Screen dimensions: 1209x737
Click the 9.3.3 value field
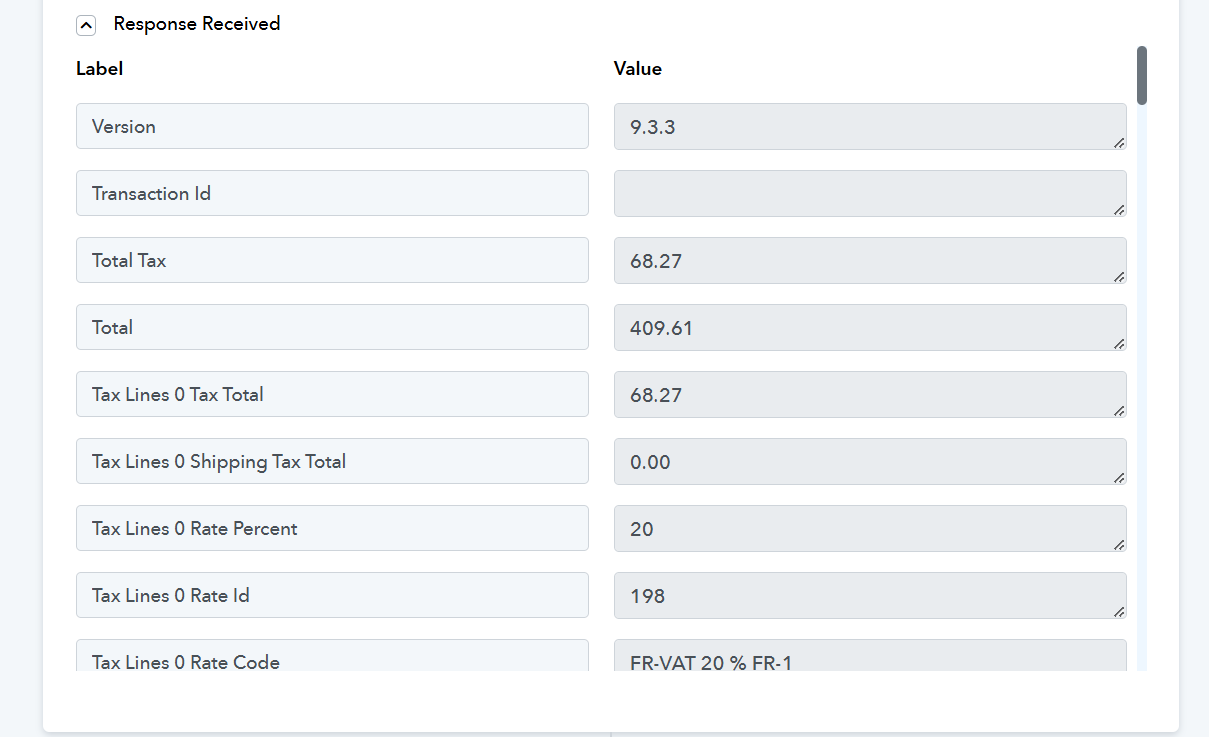(870, 127)
